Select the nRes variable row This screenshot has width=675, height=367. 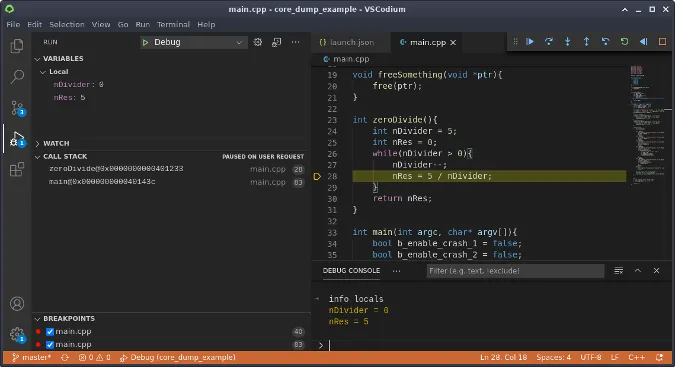(171, 98)
